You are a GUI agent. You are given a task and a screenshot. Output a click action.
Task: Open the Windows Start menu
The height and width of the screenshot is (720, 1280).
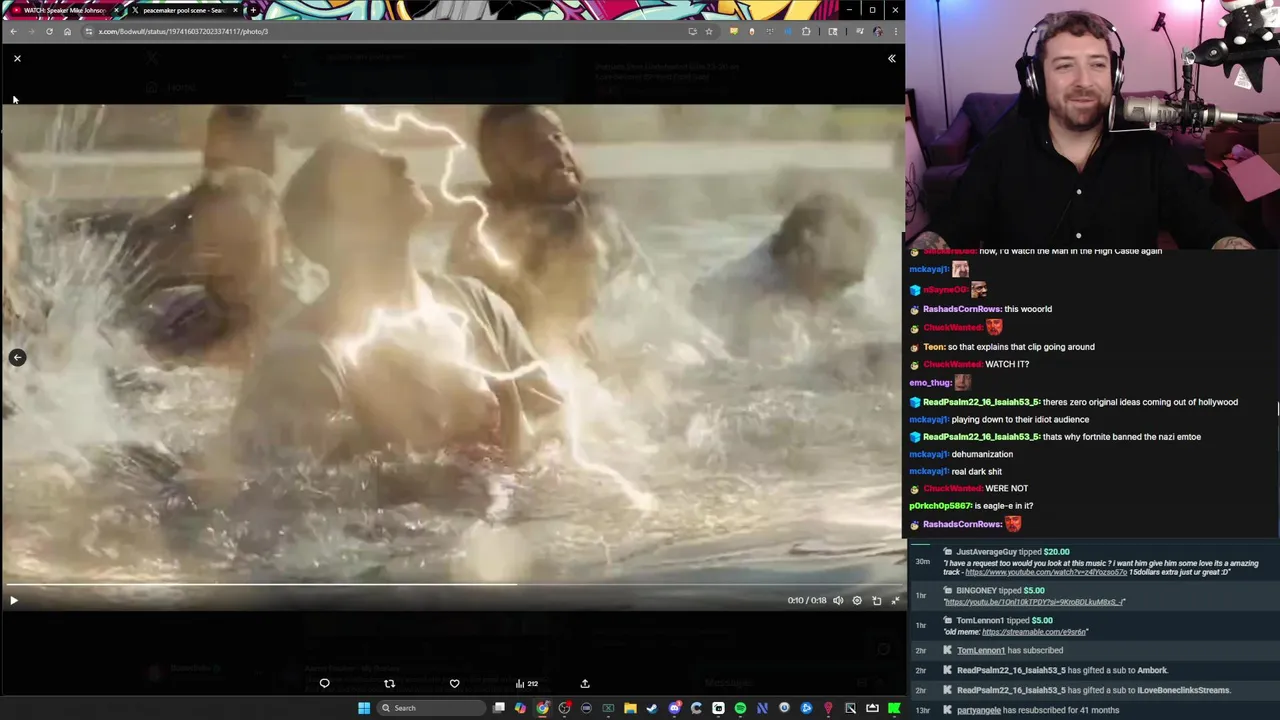pos(364,708)
